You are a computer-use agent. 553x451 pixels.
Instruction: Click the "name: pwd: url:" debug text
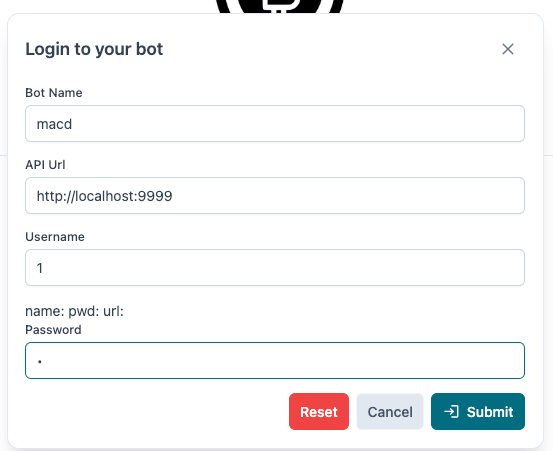(x=74, y=311)
